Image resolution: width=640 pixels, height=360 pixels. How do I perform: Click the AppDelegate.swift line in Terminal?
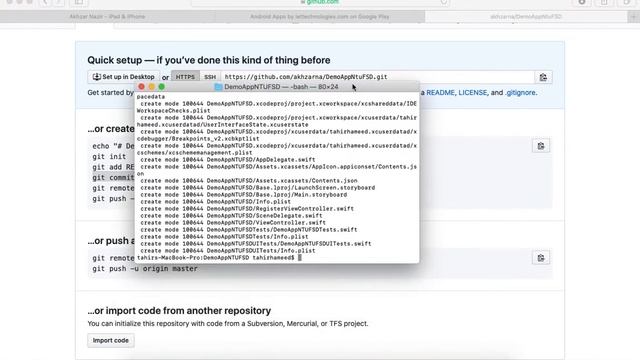pos(228,160)
